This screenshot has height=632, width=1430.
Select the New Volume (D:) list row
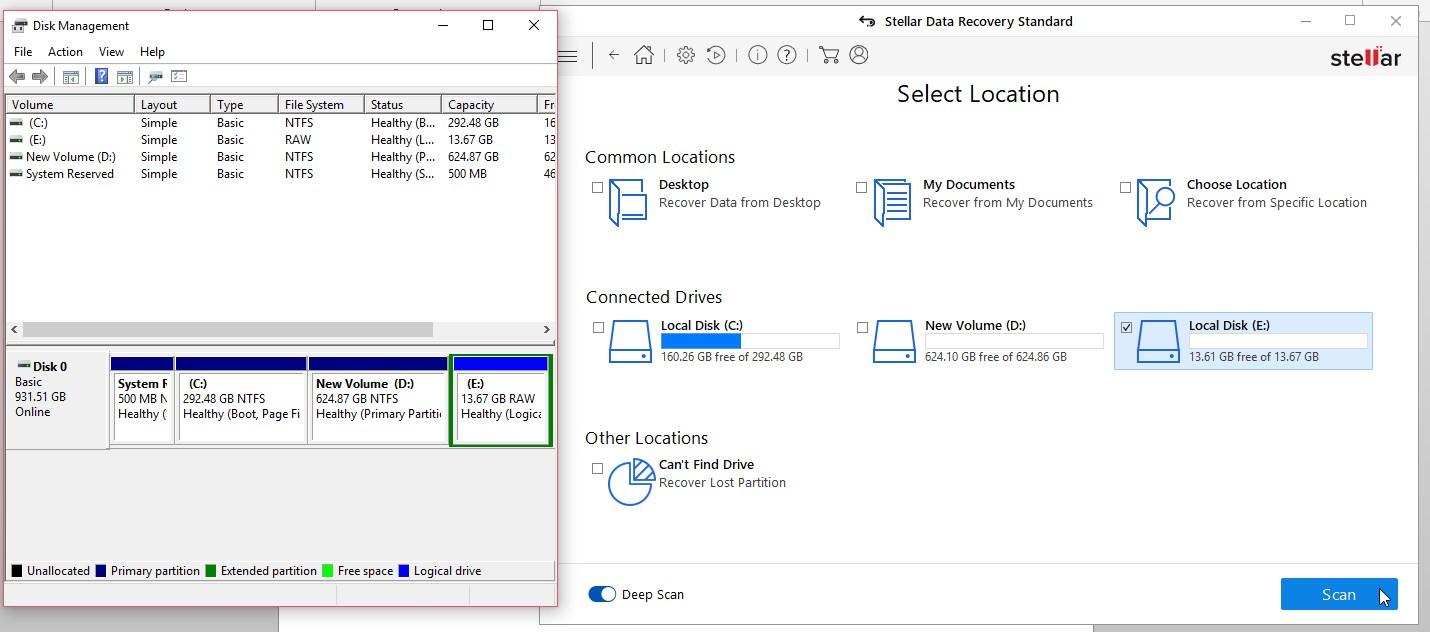click(280, 157)
